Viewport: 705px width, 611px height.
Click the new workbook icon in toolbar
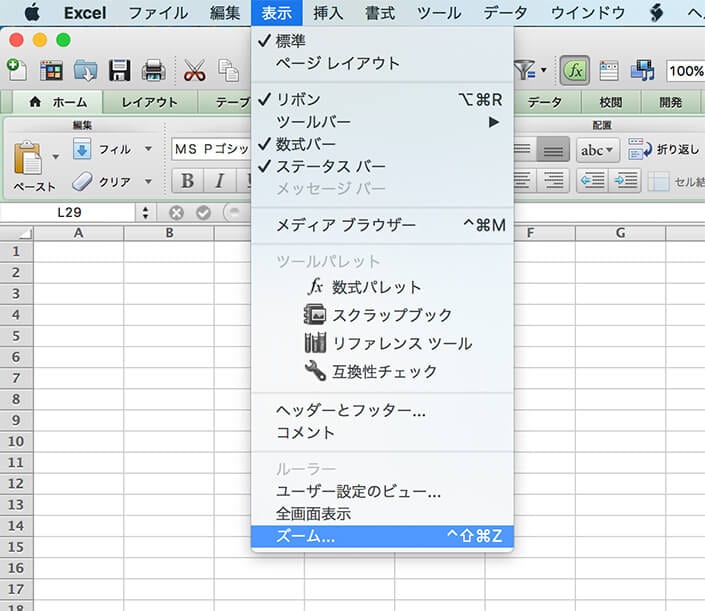pyautogui.click(x=17, y=70)
